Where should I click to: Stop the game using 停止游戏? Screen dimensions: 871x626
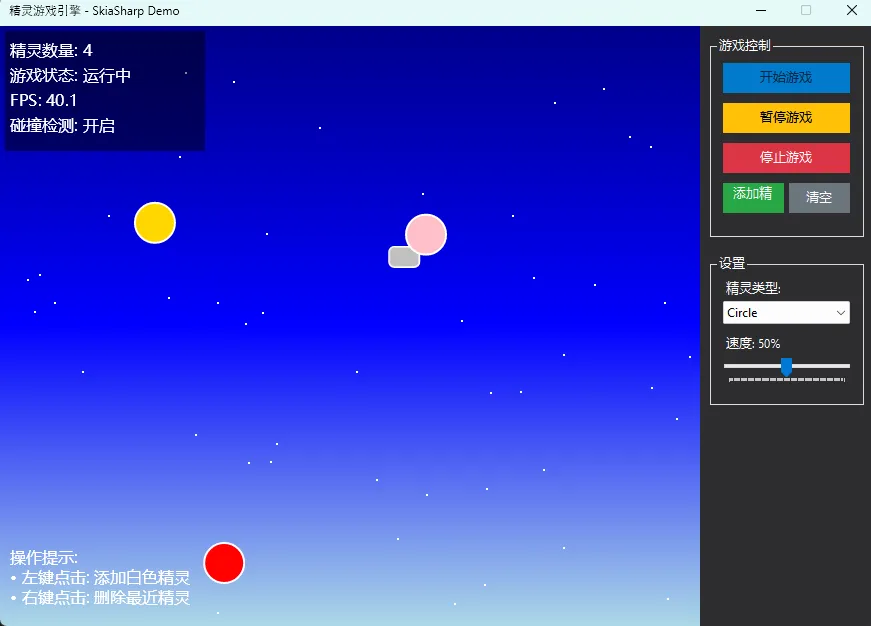786,157
